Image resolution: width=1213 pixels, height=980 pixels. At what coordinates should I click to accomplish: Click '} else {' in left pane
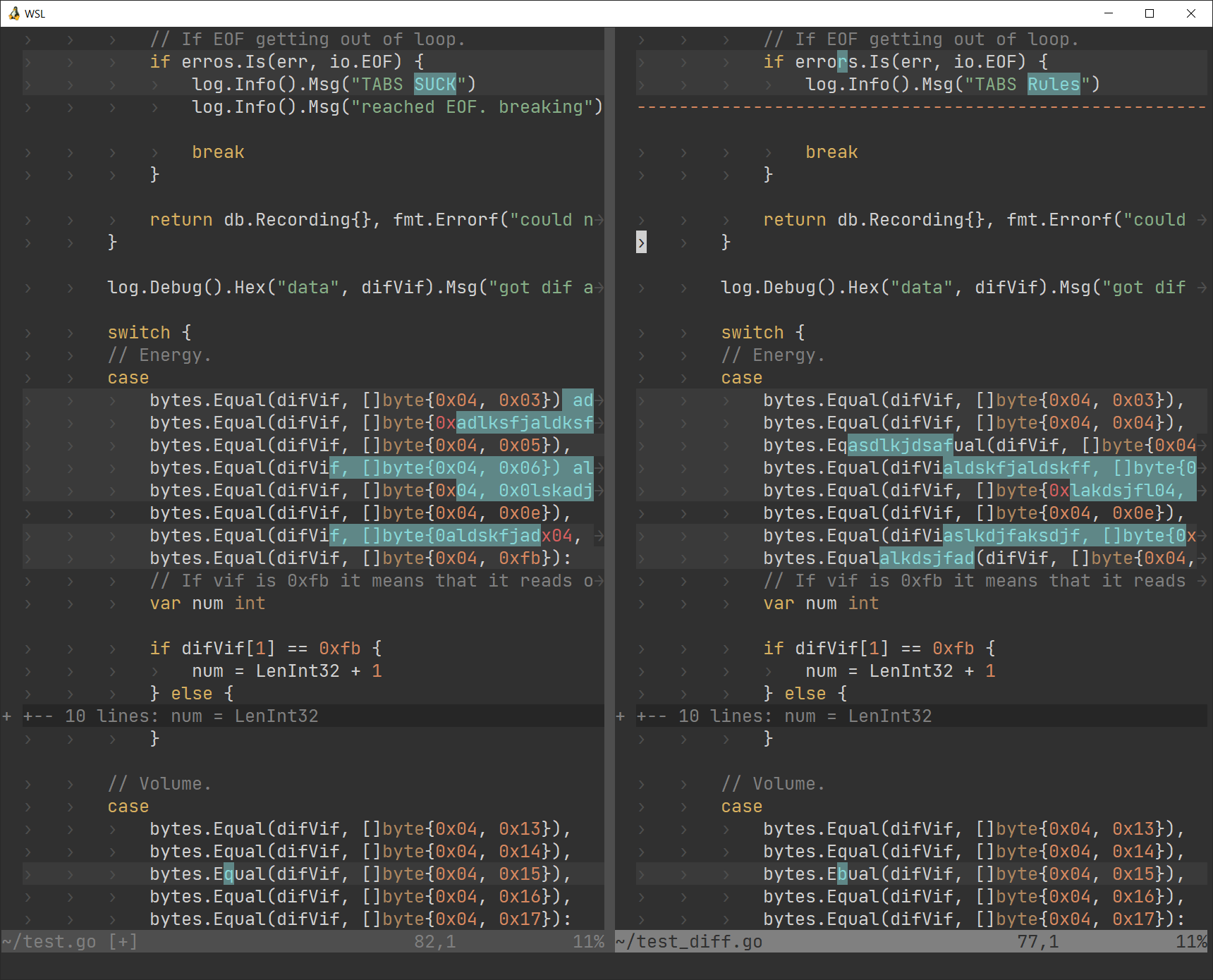pos(192,693)
